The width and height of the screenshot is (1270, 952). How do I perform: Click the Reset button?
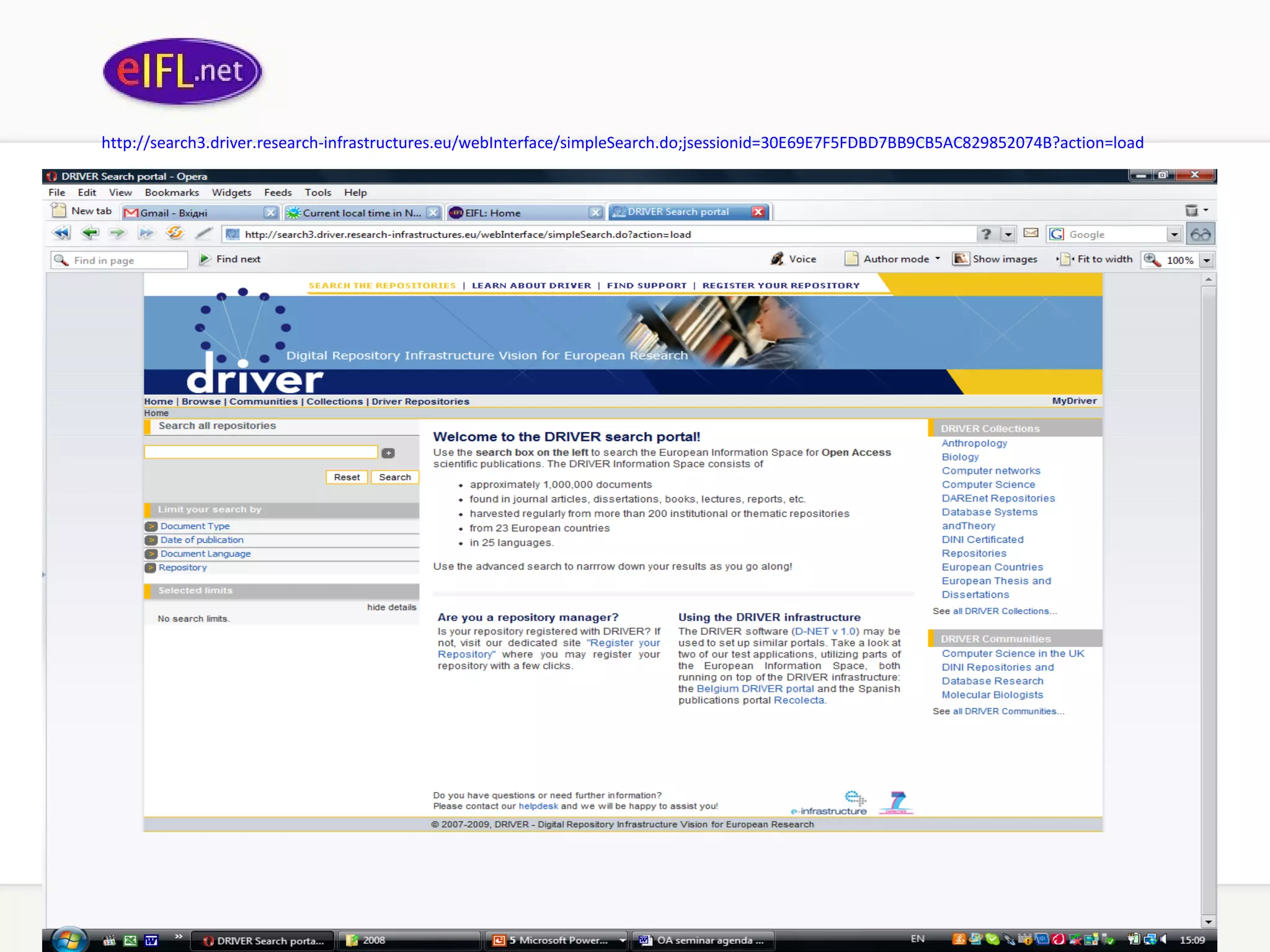pyautogui.click(x=347, y=477)
